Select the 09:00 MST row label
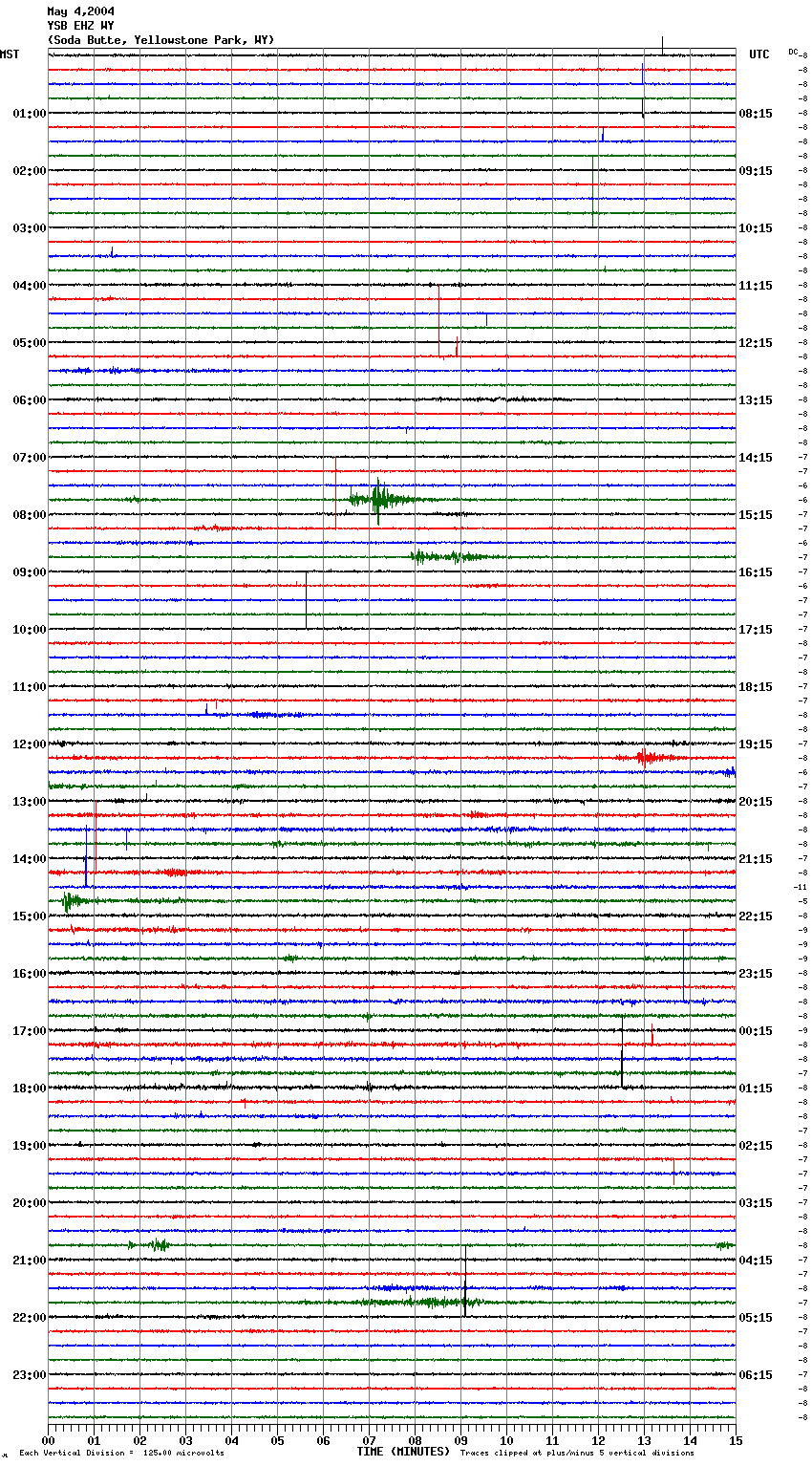 pos(30,572)
